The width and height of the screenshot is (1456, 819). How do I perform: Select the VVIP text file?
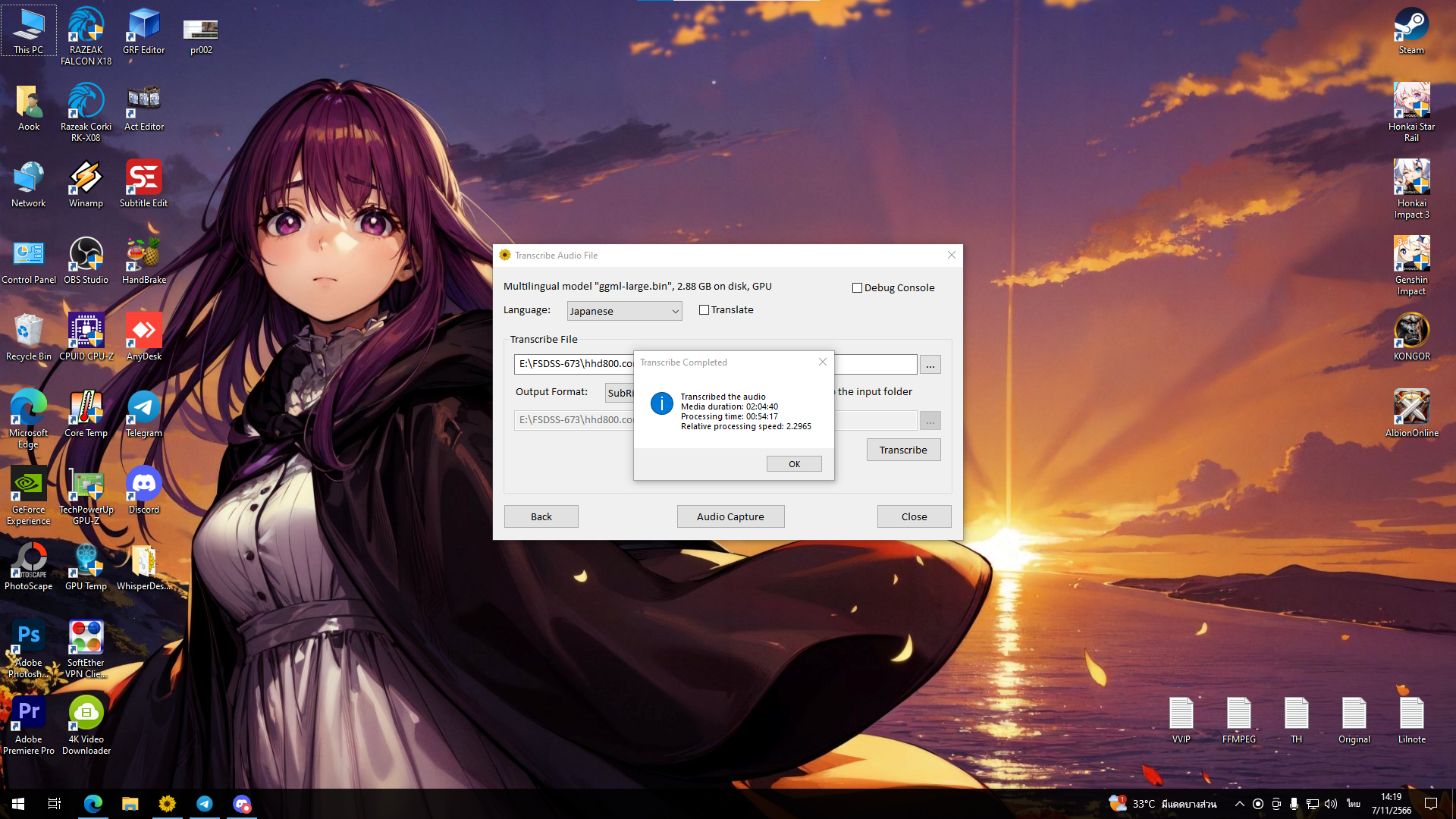click(x=1181, y=720)
